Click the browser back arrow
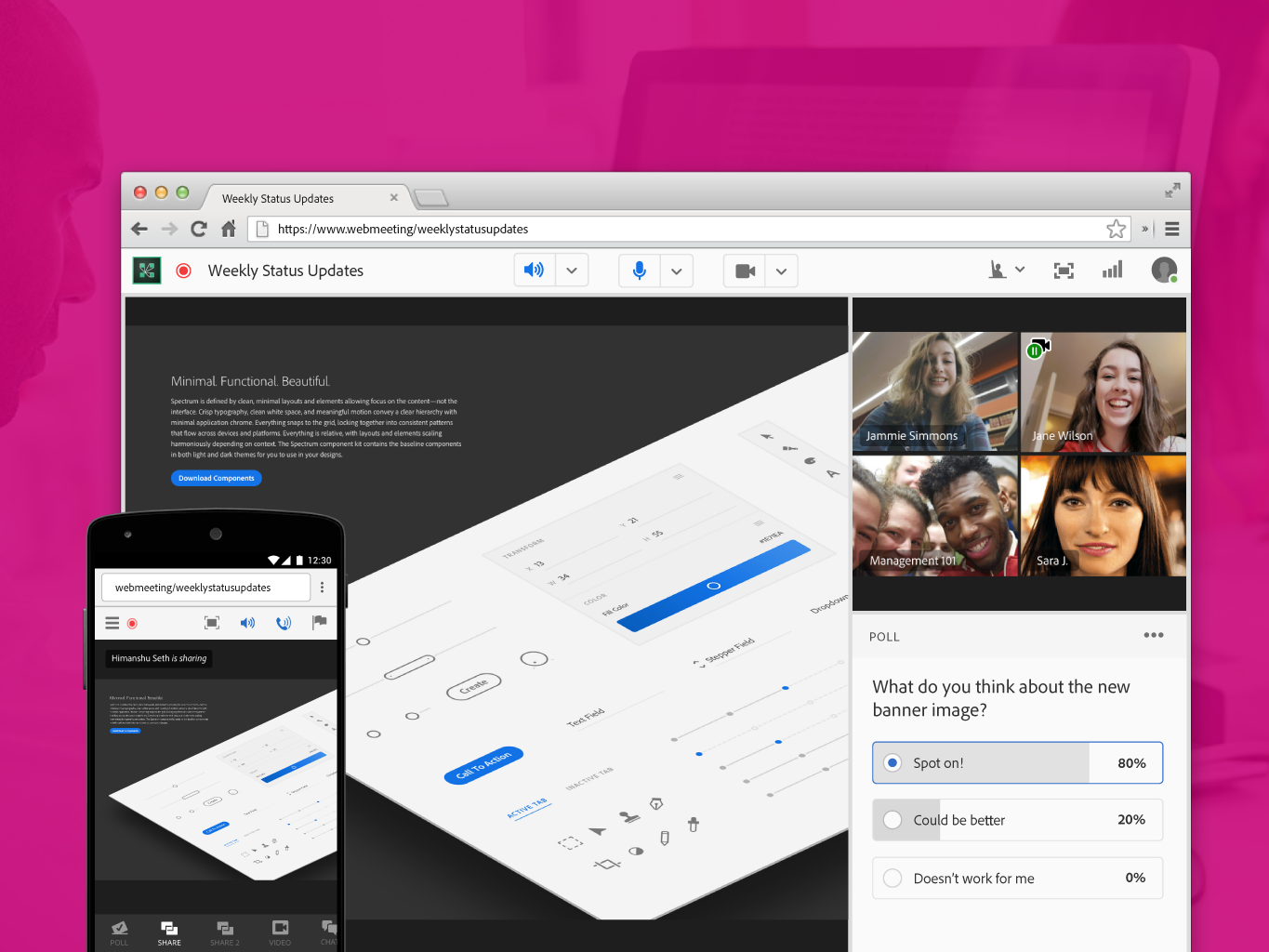1269x952 pixels. point(139,229)
